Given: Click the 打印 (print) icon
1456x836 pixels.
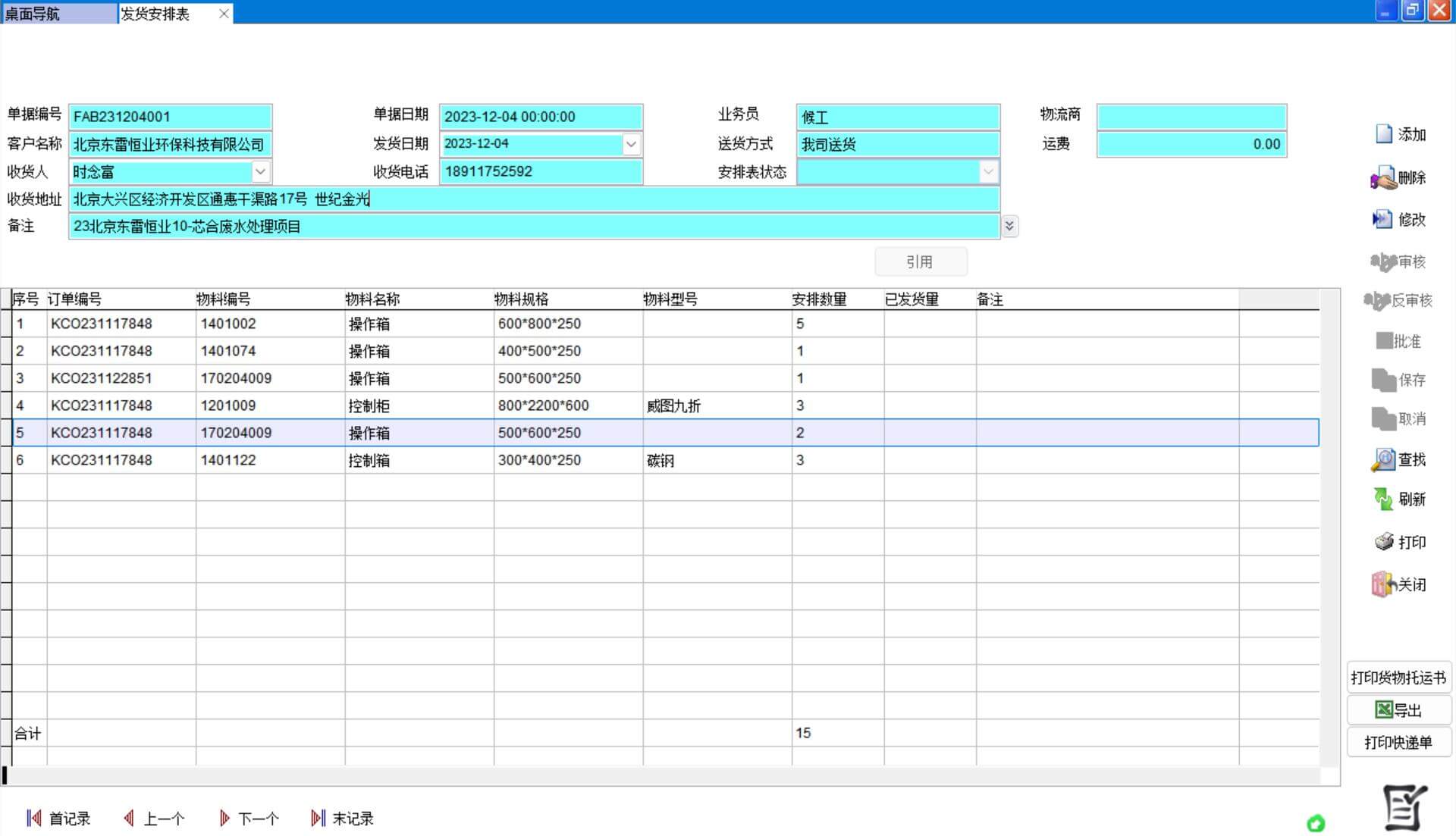Looking at the screenshot, I should (x=1384, y=542).
